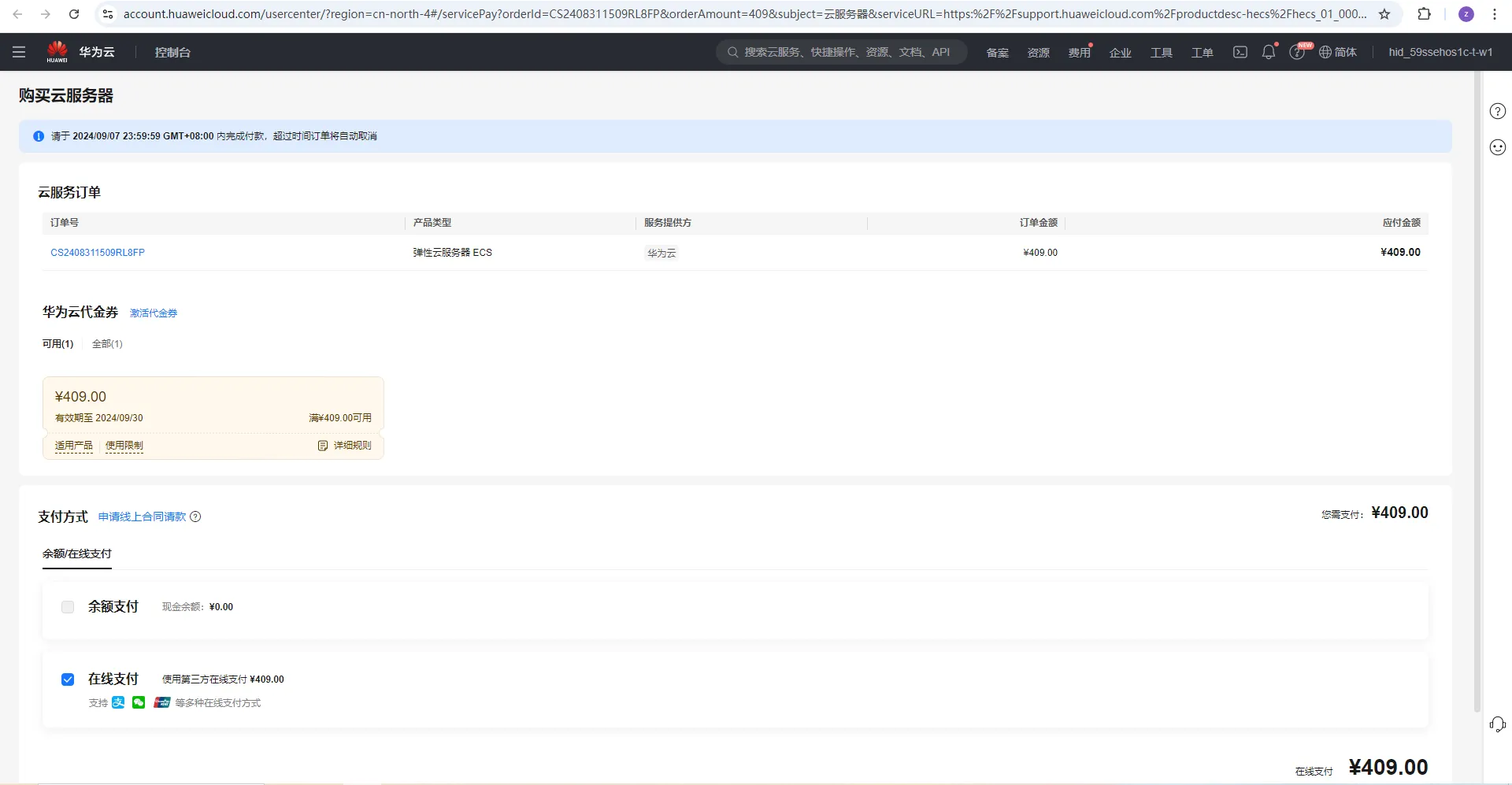Open the 工单 menu

point(1203,53)
